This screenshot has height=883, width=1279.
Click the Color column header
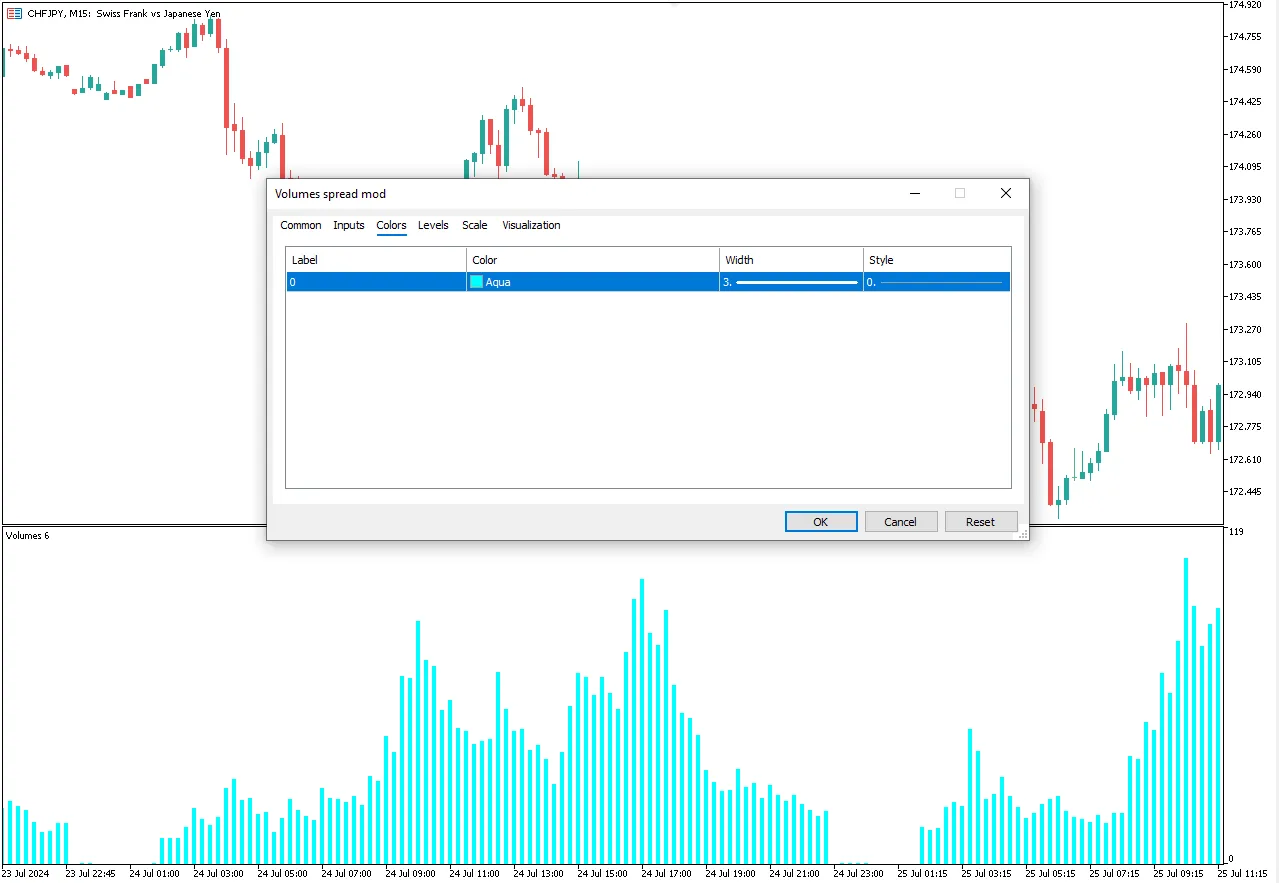click(593, 260)
